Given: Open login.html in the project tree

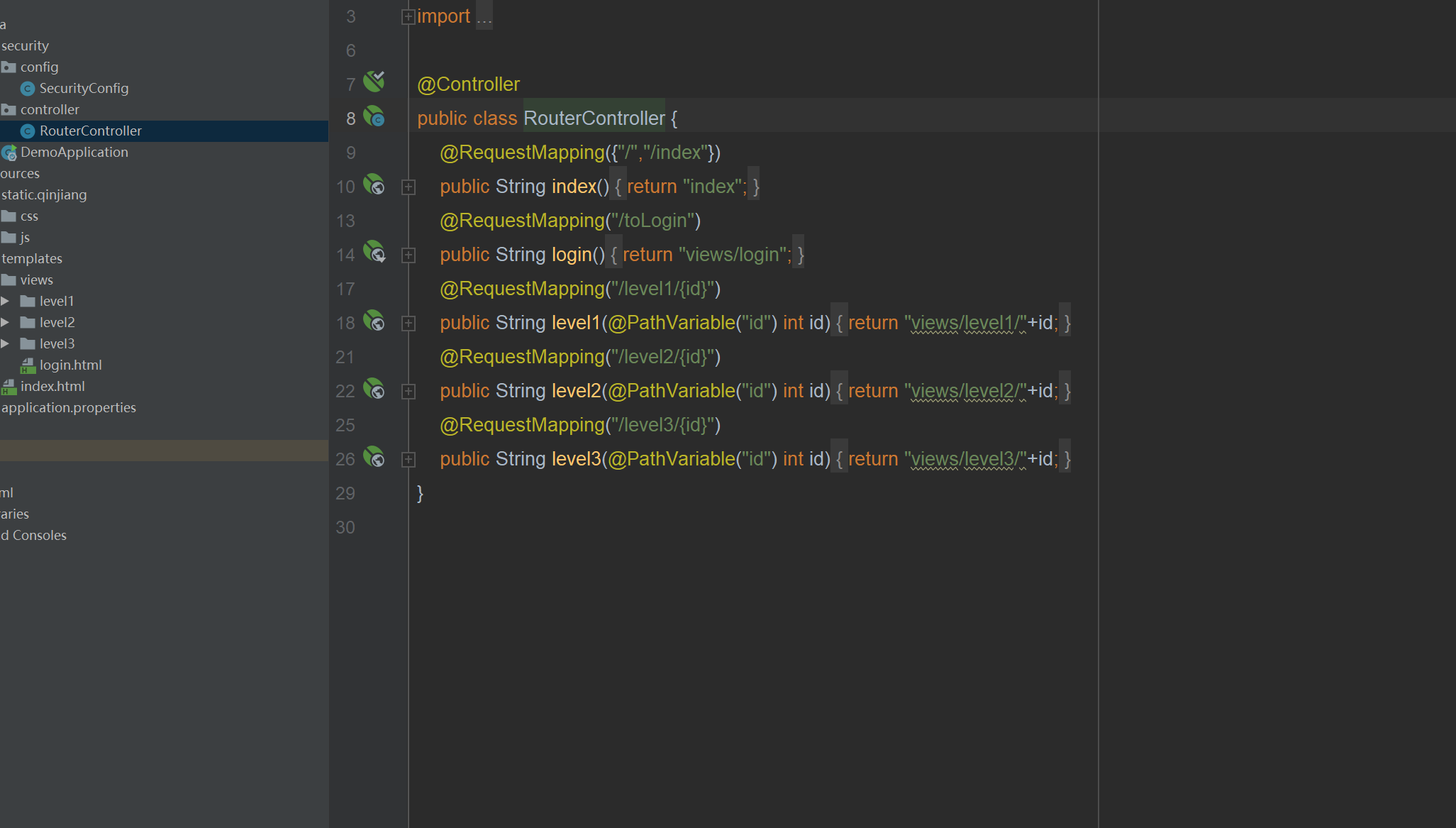Looking at the screenshot, I should pyautogui.click(x=71, y=365).
